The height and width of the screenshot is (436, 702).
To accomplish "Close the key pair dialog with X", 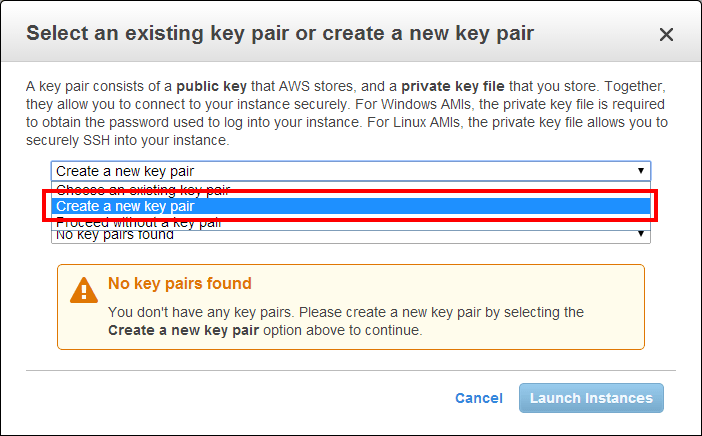I will (667, 34).
